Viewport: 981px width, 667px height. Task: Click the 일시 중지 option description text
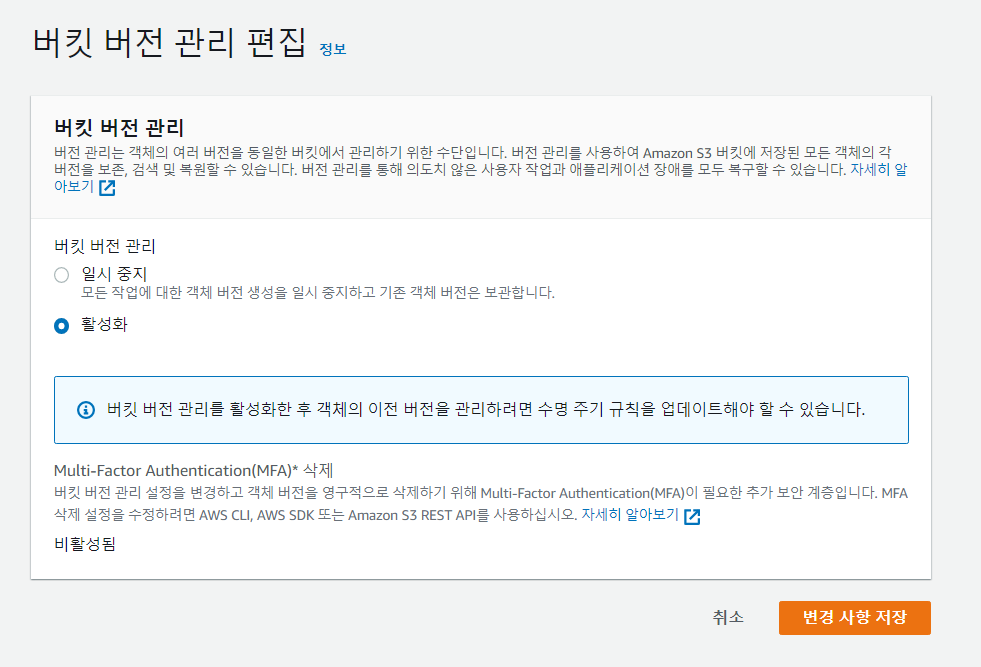pos(318,292)
